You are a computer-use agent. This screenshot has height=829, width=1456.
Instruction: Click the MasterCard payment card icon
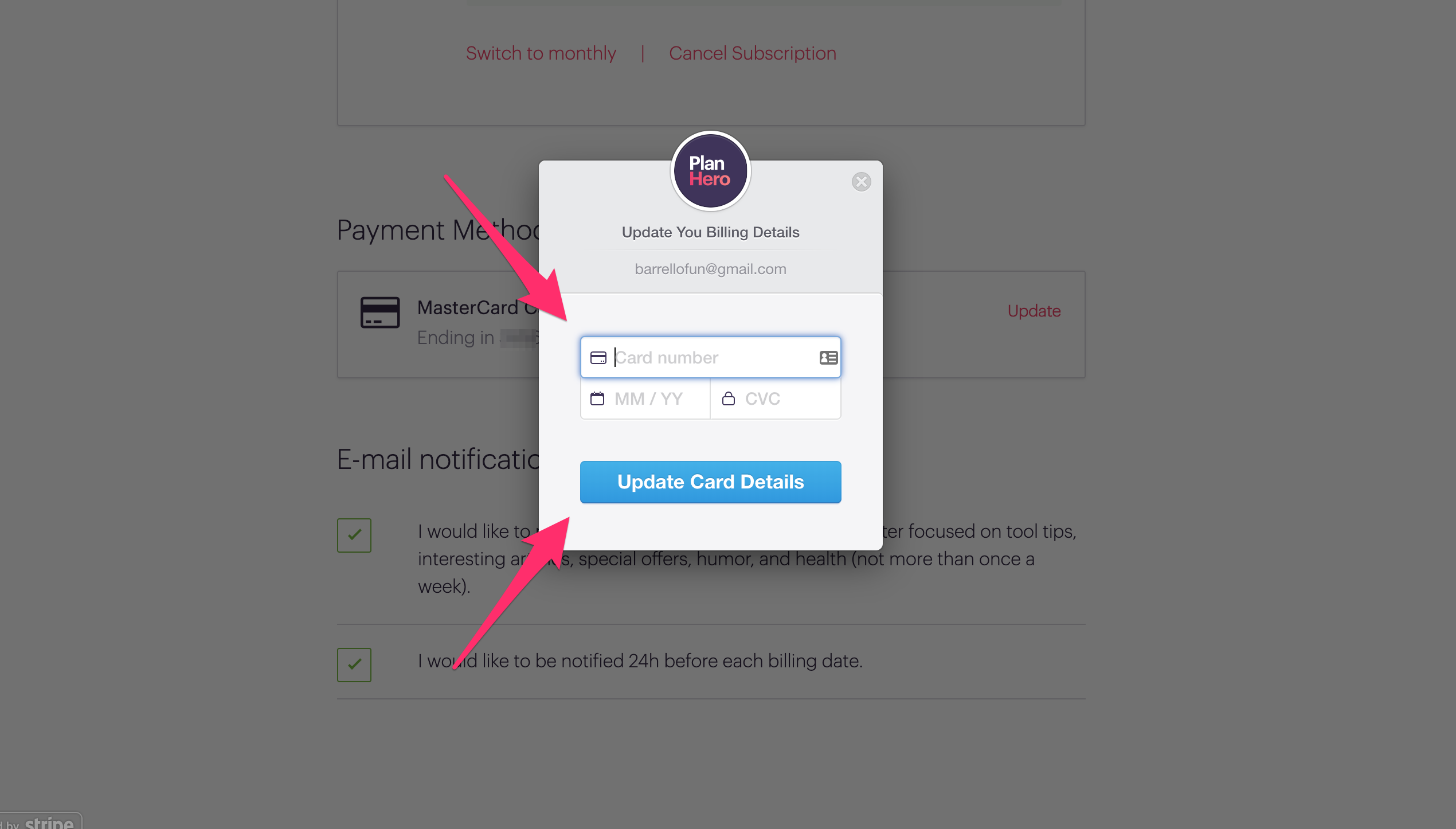tap(379, 312)
